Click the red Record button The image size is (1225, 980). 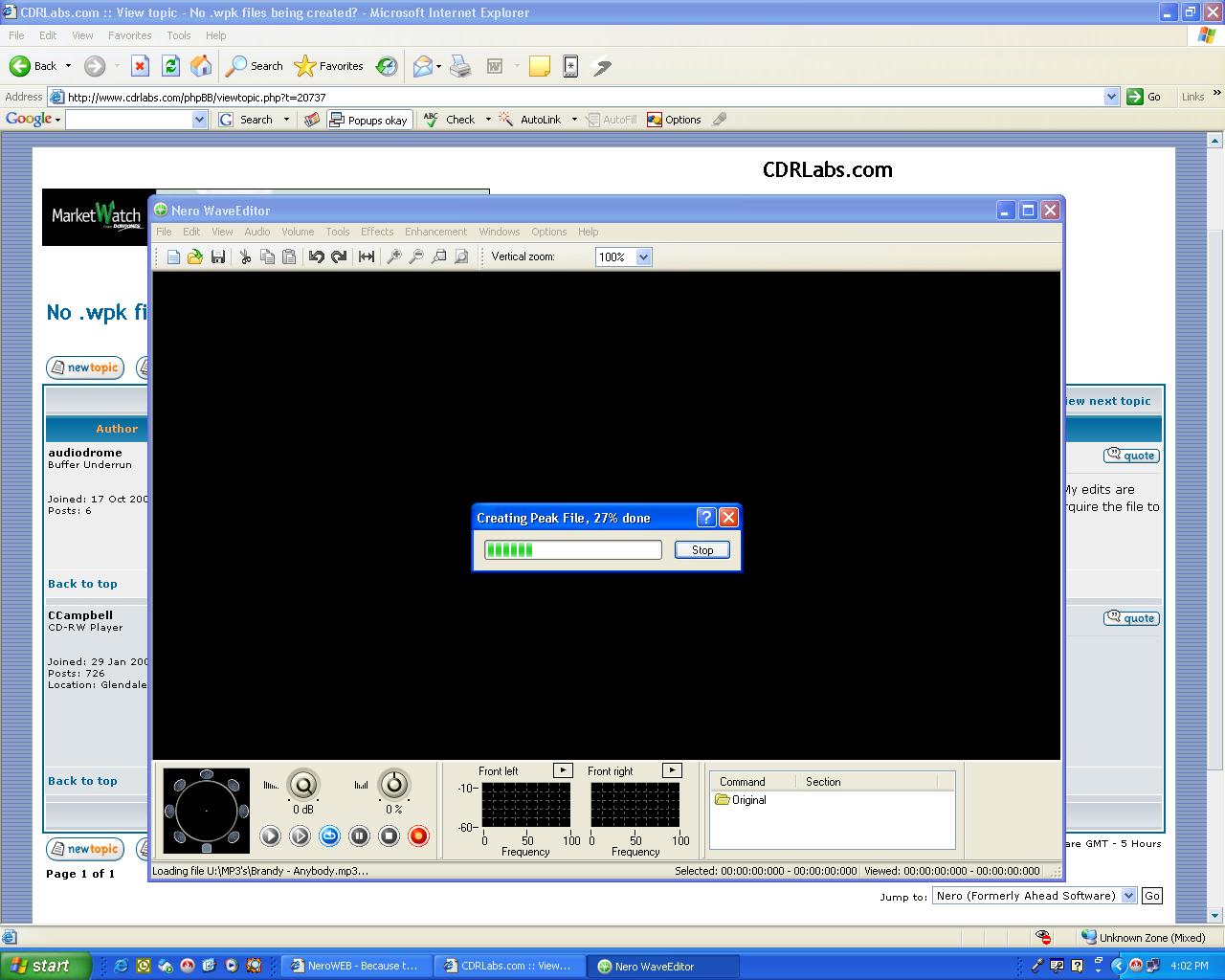coord(418,836)
